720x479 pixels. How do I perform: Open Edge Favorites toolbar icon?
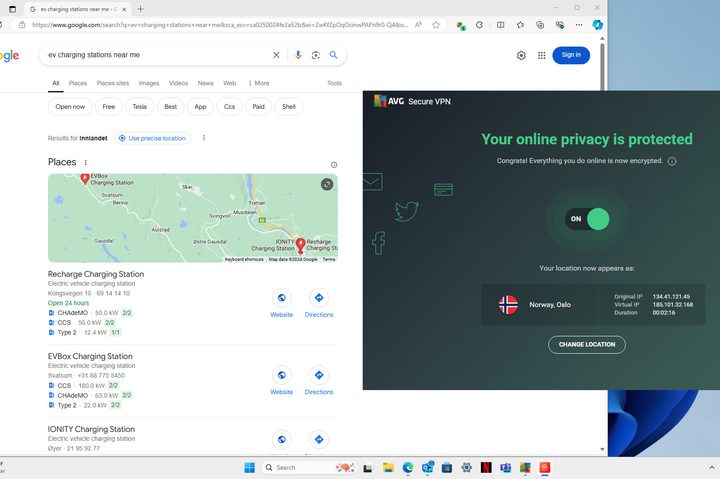tap(520, 25)
